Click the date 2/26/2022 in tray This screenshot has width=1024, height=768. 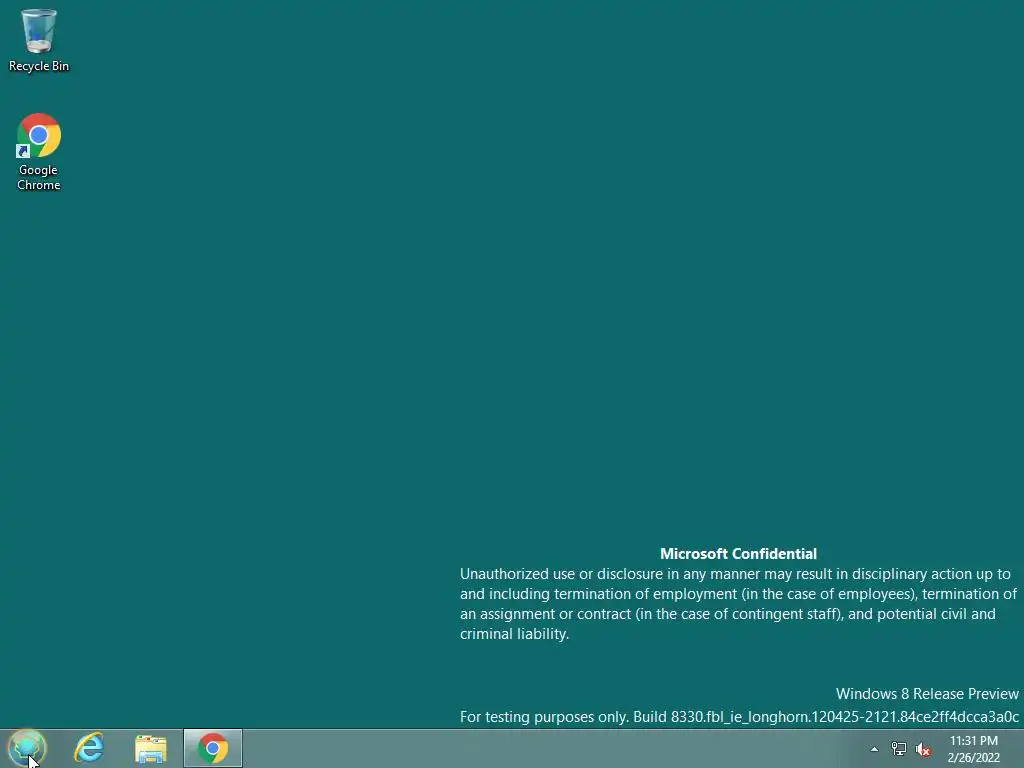[x=974, y=758]
